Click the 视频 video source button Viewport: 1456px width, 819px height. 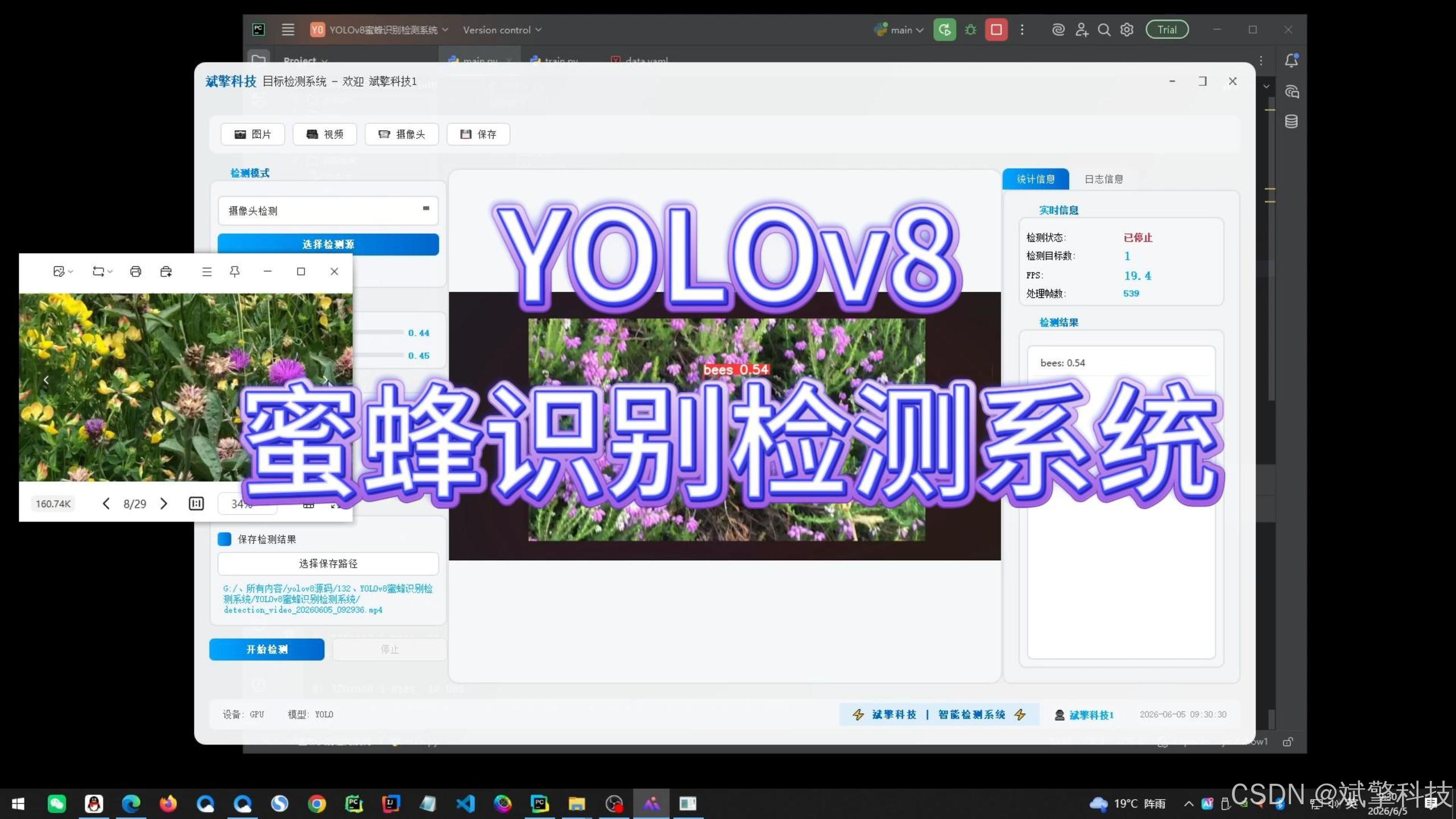click(325, 134)
